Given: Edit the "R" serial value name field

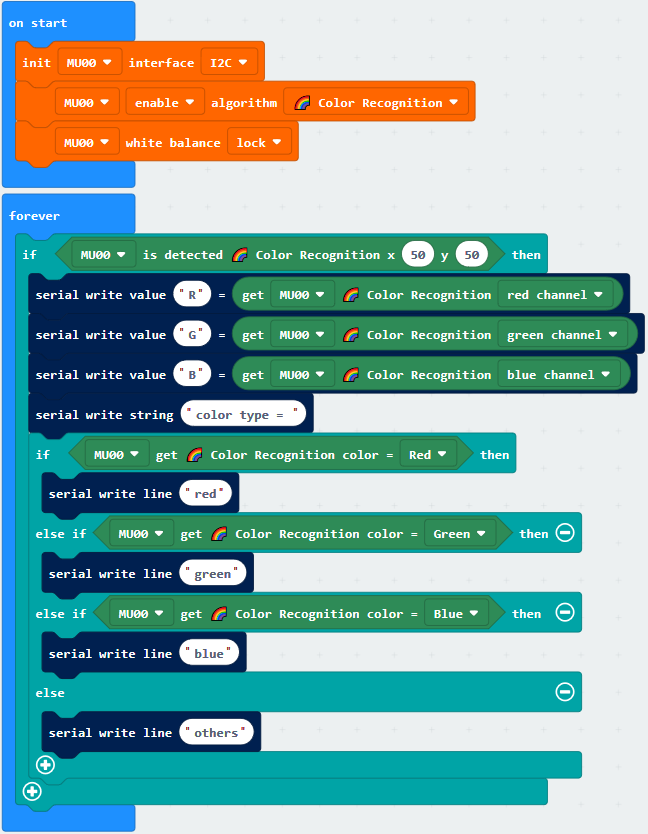Looking at the screenshot, I should 192,295.
